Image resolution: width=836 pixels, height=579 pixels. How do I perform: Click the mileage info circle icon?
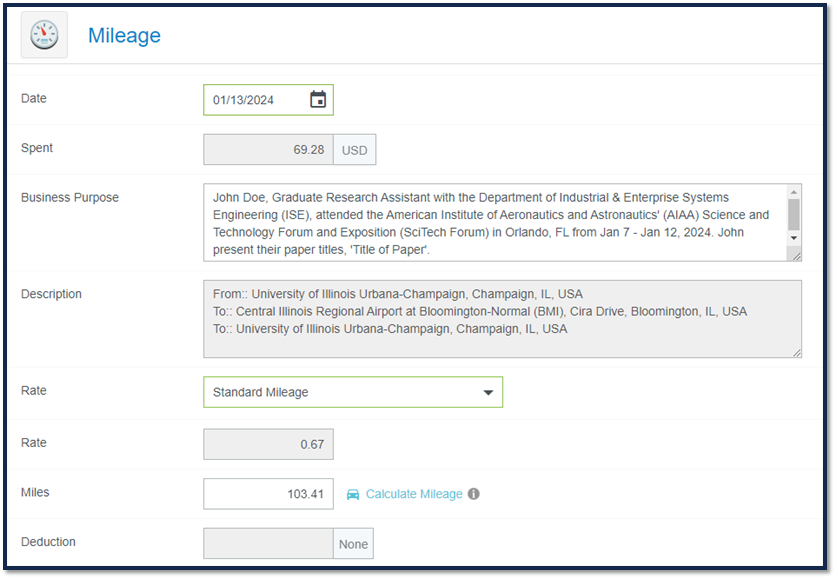click(x=473, y=494)
